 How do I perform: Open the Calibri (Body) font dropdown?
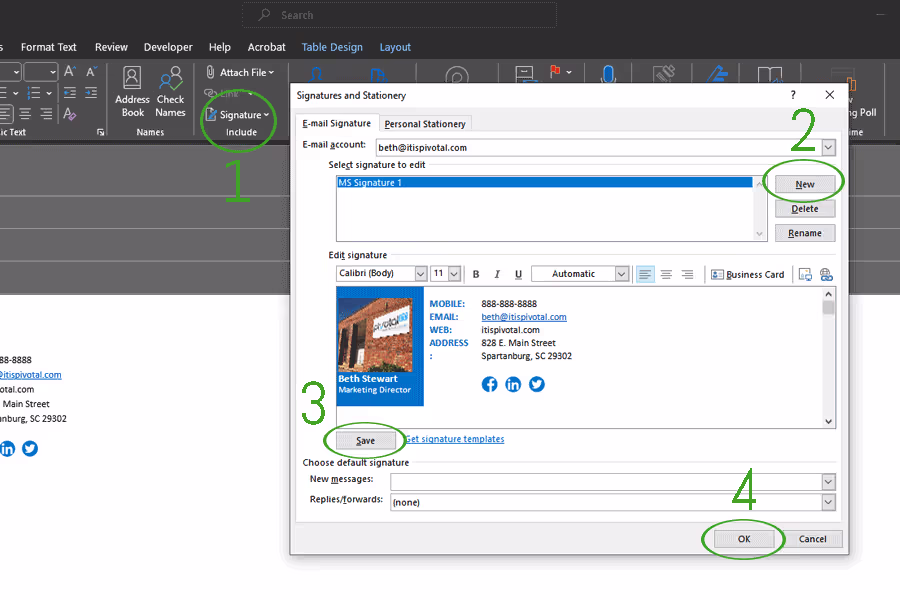tap(420, 274)
